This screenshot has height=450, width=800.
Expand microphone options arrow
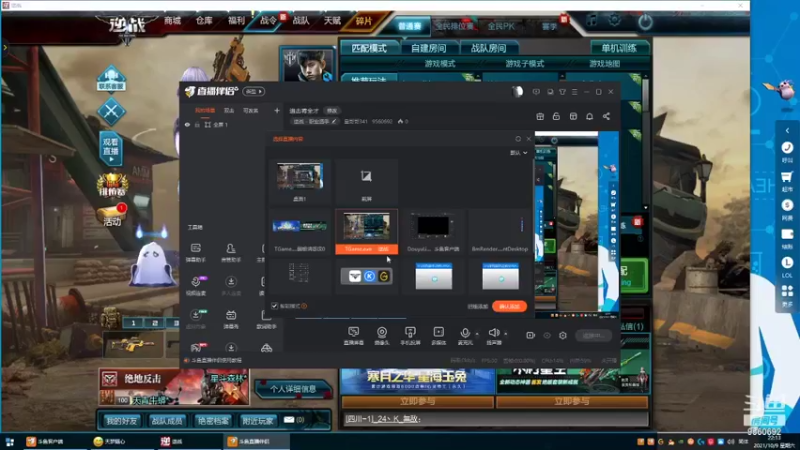click(477, 334)
